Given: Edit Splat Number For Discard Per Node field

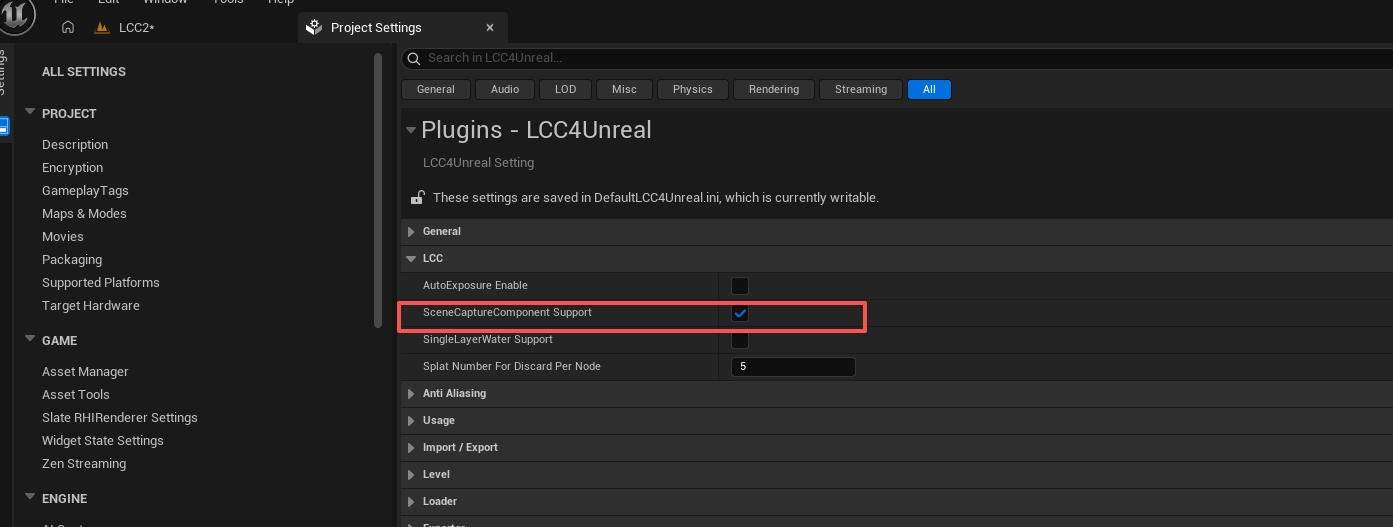Looking at the screenshot, I should tap(793, 367).
